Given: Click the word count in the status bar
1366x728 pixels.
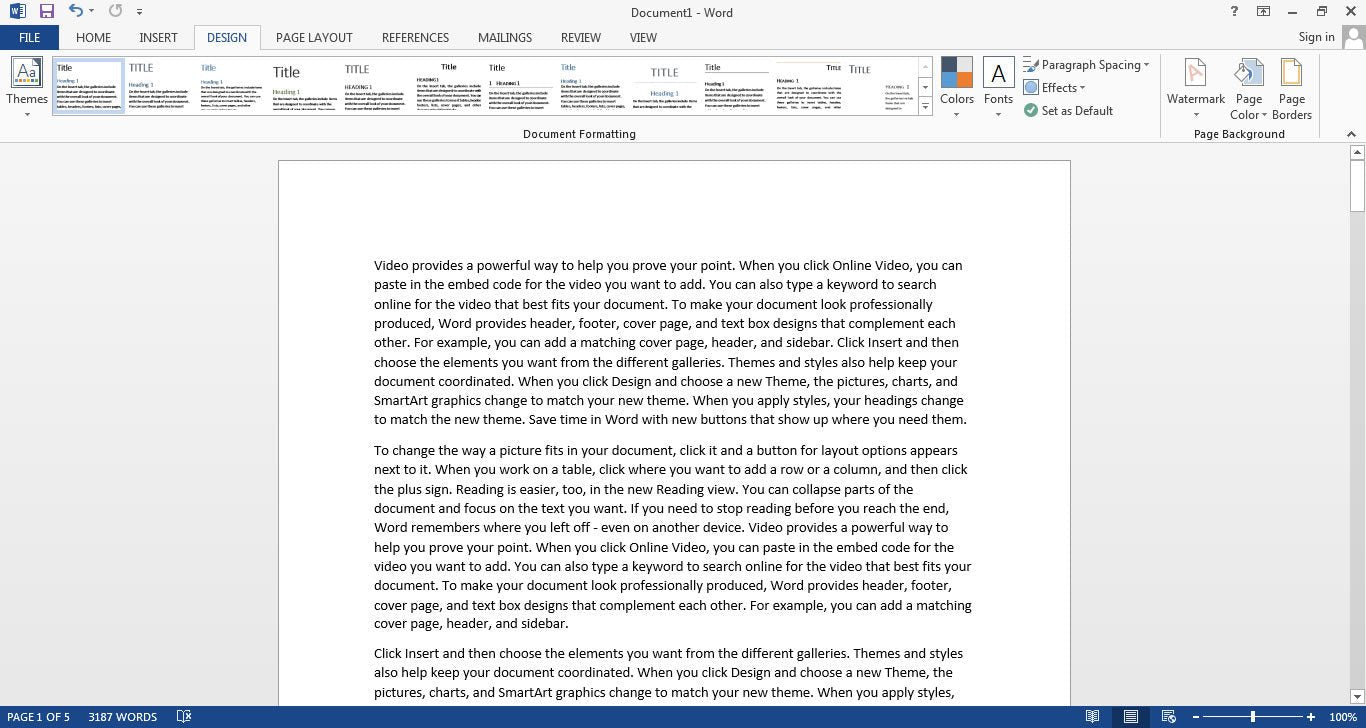Looking at the screenshot, I should click(x=122, y=716).
